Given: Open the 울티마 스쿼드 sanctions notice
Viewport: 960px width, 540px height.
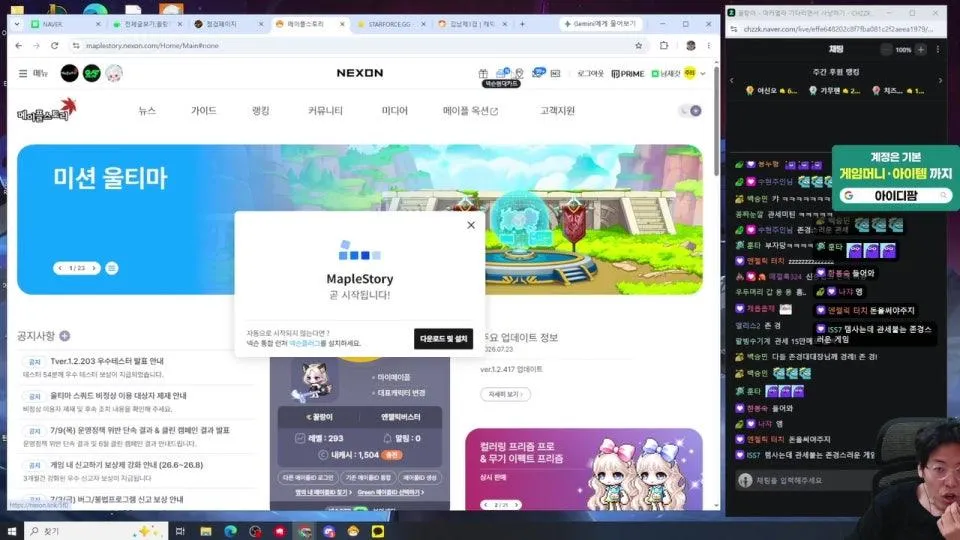Looking at the screenshot, I should point(118,396).
